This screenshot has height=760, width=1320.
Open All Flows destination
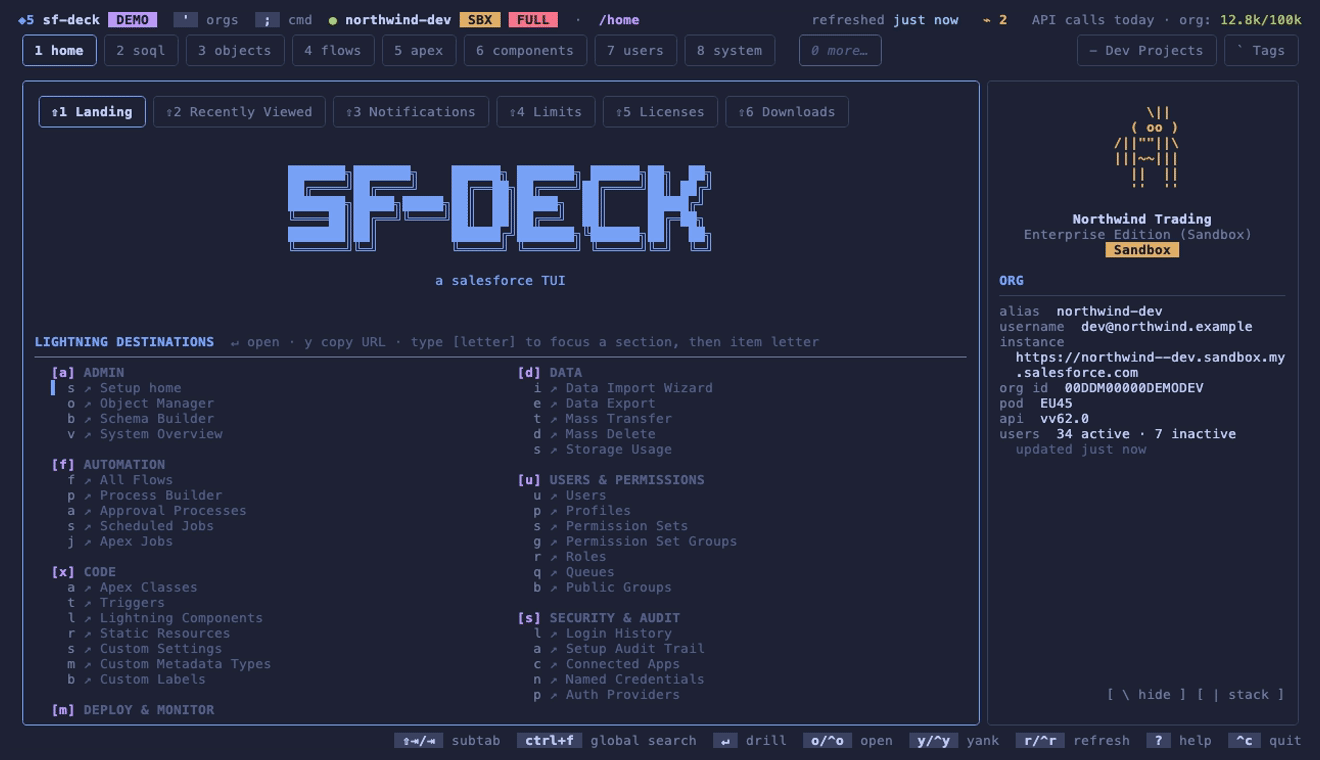[x=120, y=480]
